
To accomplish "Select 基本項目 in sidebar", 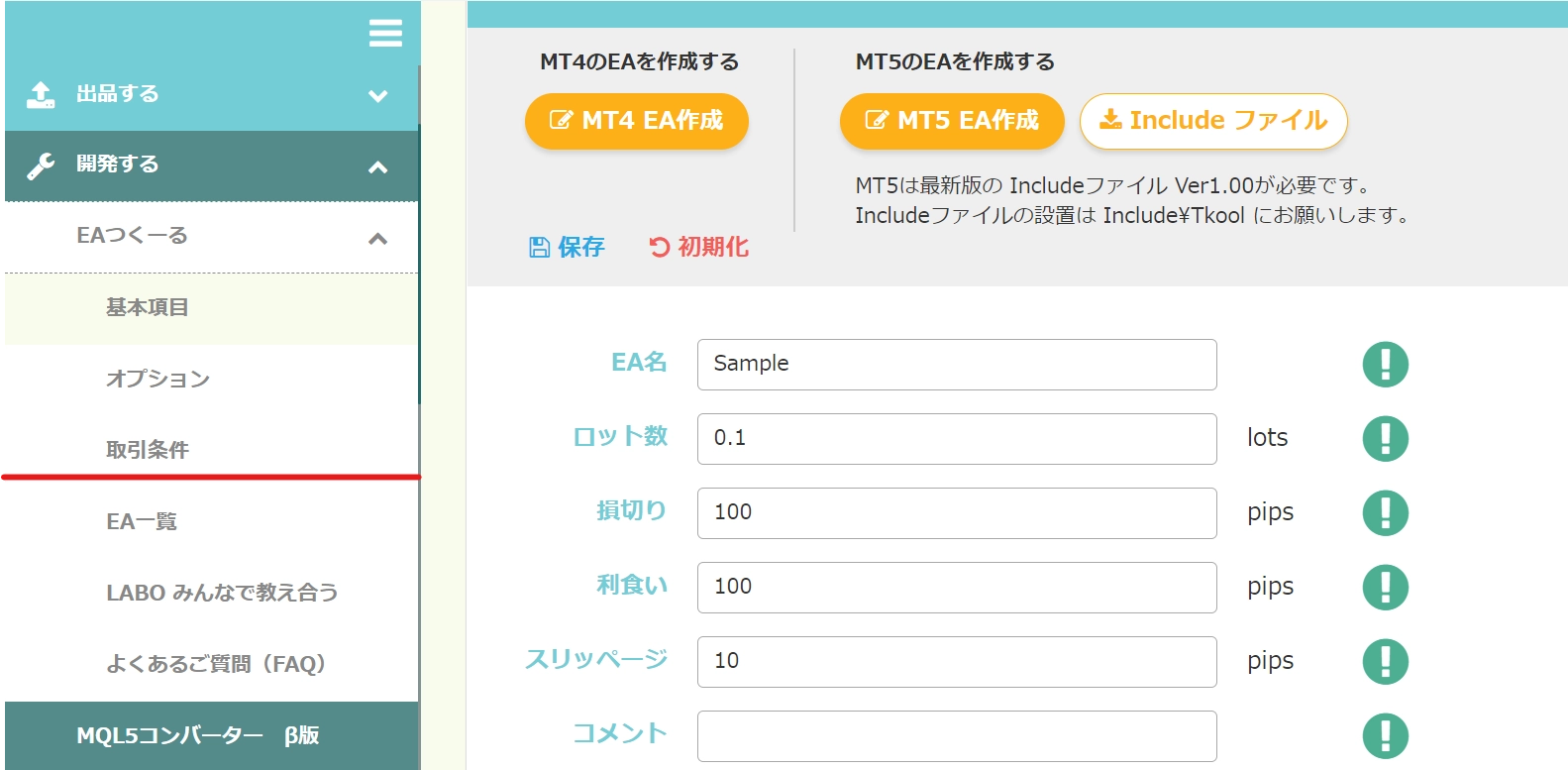I will click(x=211, y=308).
